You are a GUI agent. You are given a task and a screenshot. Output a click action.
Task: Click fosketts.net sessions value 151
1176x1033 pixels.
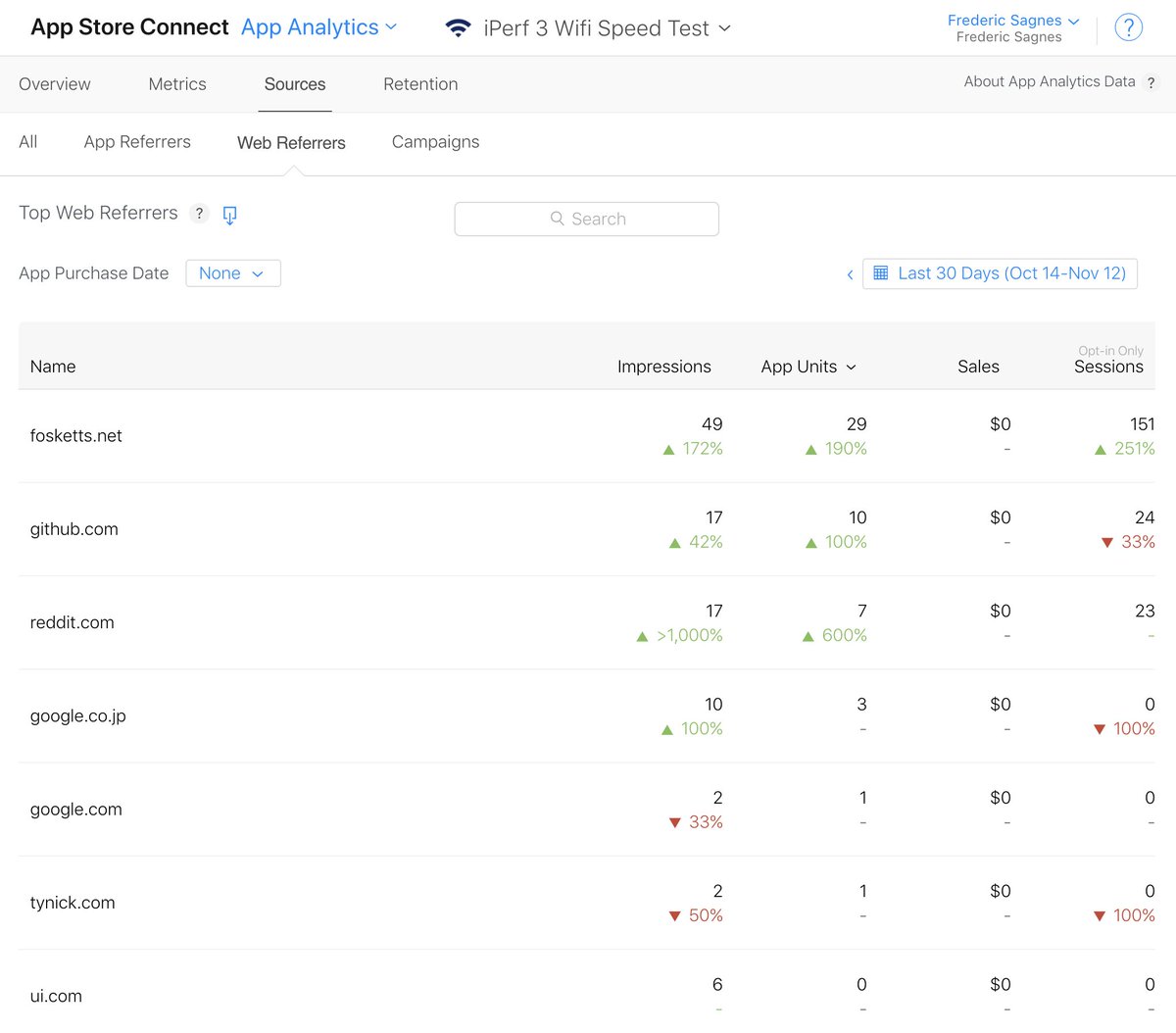pos(1143,424)
